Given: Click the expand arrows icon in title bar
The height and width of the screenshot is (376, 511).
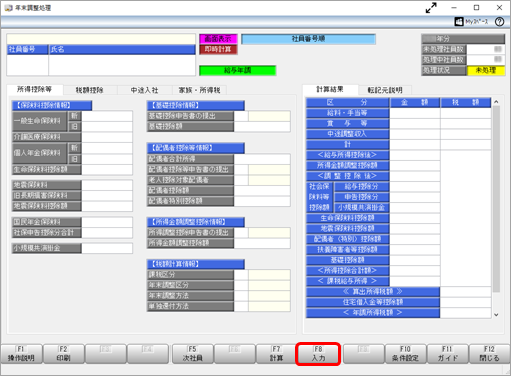Looking at the screenshot, I should click(431, 8).
